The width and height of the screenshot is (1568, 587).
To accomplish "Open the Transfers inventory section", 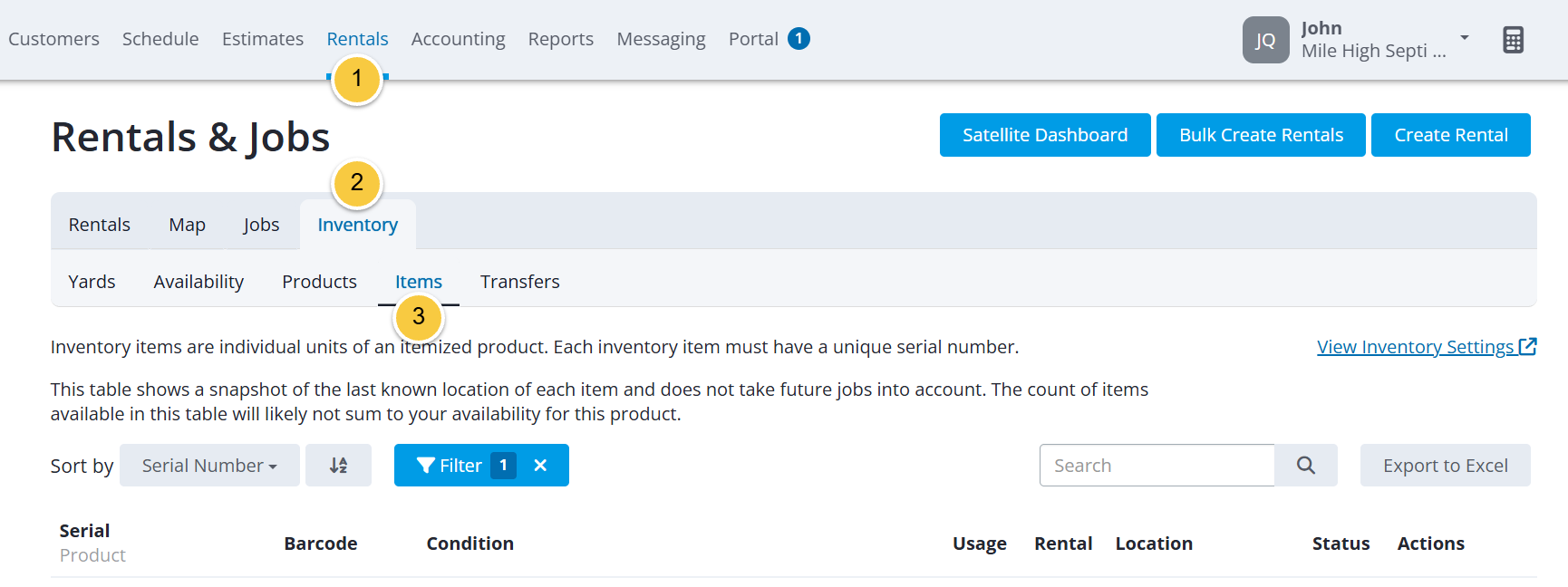I will (520, 282).
